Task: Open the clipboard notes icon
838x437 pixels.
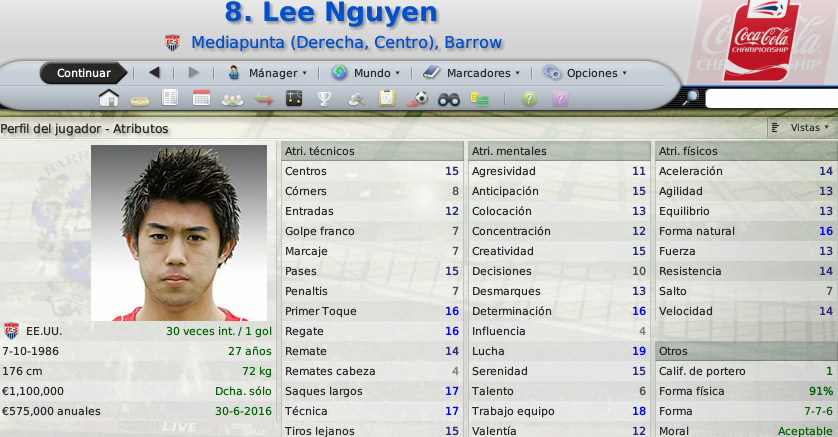Action: 386,98
